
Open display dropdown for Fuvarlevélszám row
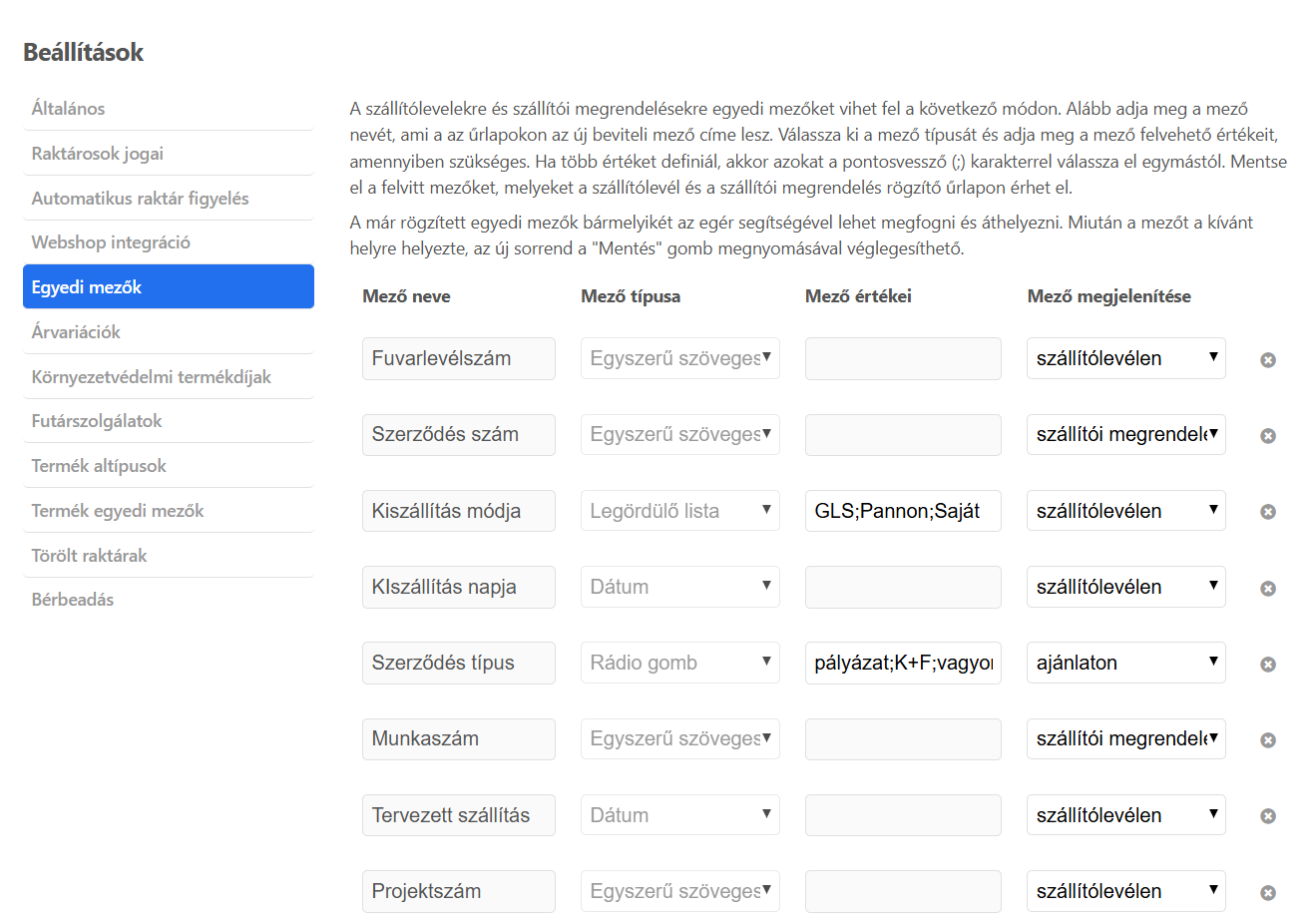[x=1126, y=358]
